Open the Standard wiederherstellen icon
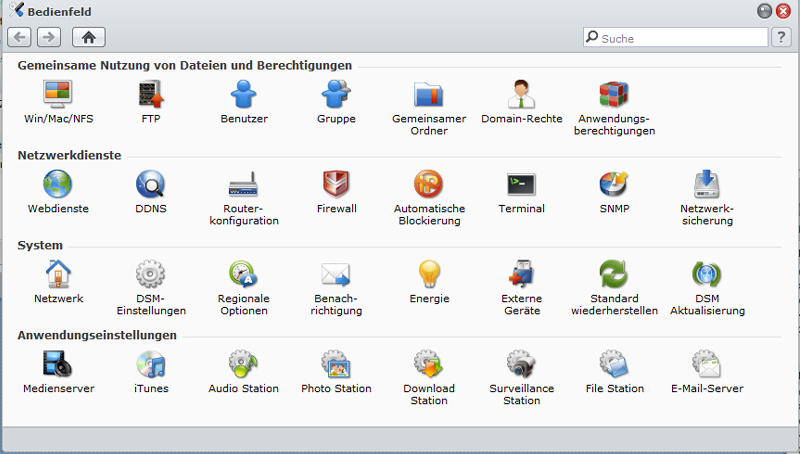Image resolution: width=800 pixels, height=454 pixels. tap(614, 274)
